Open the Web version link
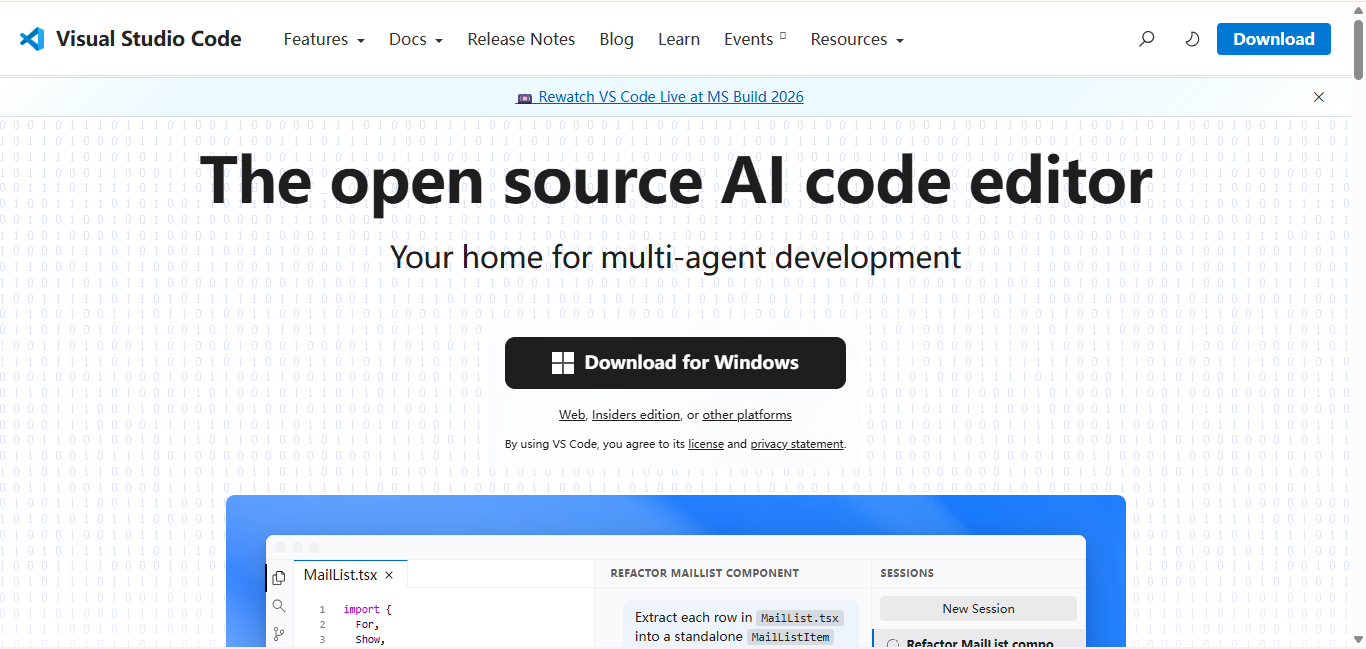This screenshot has height=649, width=1366. (x=572, y=415)
